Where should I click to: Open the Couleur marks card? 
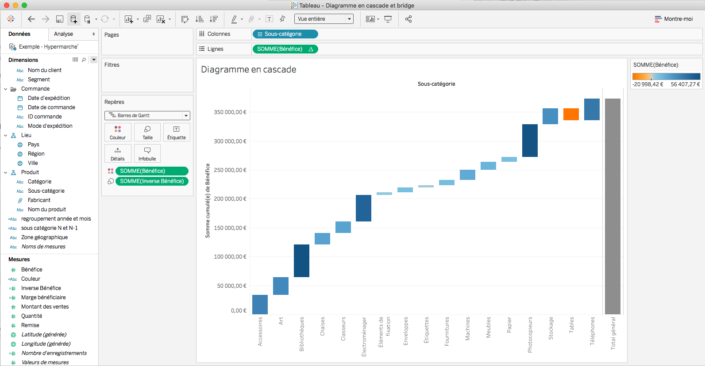[118, 133]
